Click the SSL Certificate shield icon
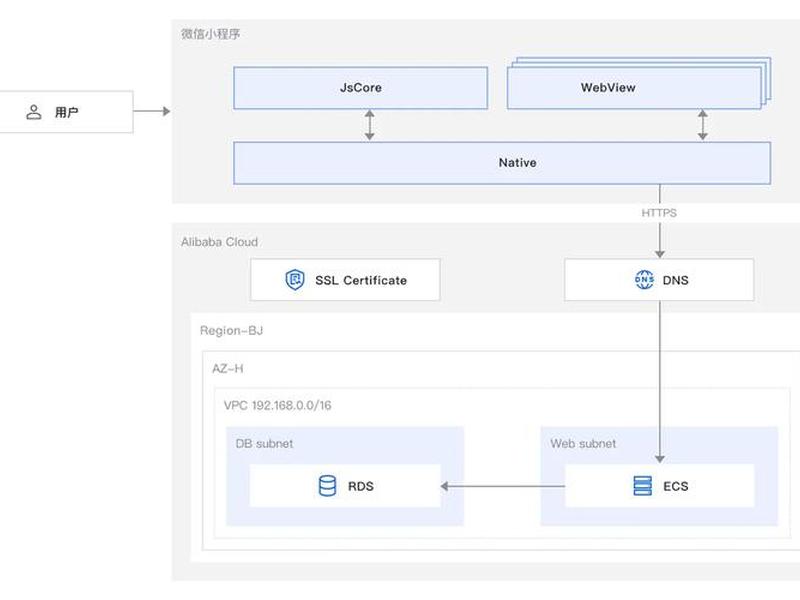The width and height of the screenshot is (800, 600). point(295,280)
